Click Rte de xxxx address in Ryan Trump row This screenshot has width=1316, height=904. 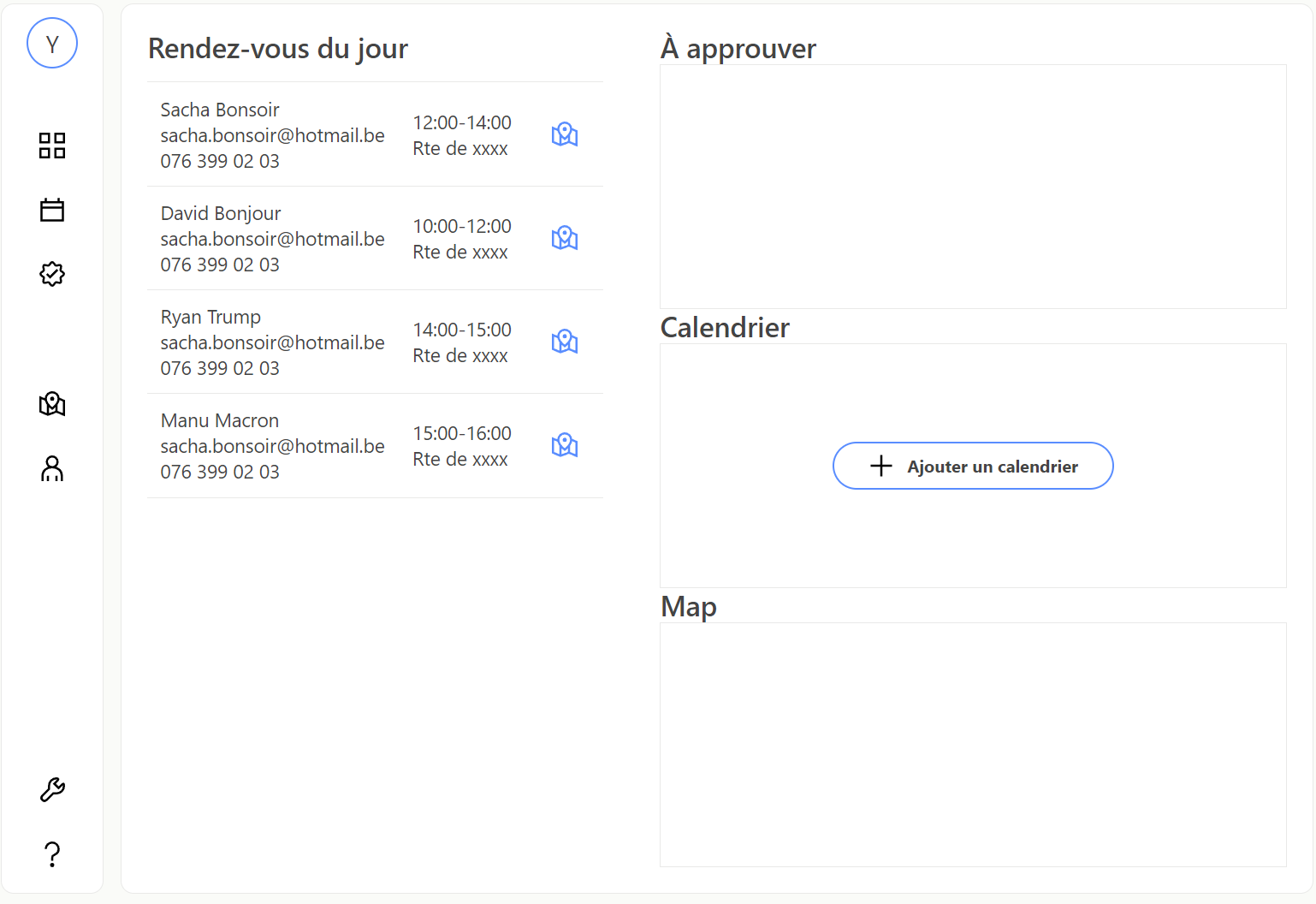460,355
